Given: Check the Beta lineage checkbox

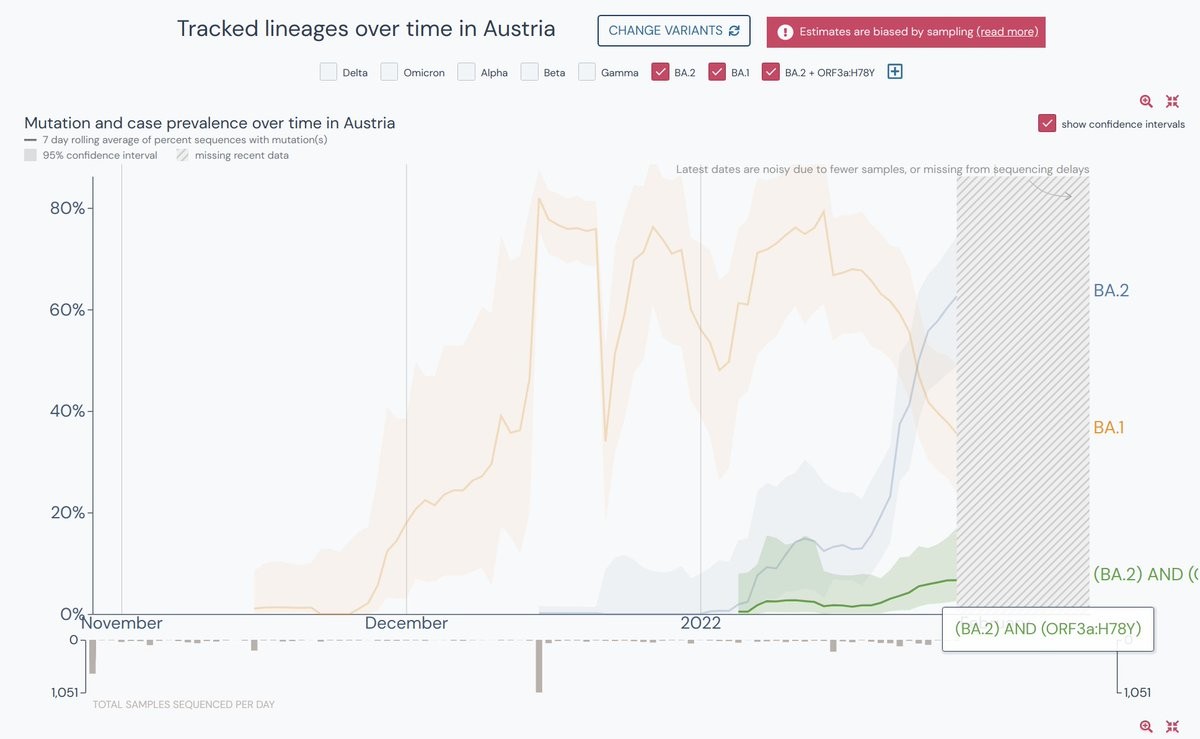Looking at the screenshot, I should tap(530, 72).
